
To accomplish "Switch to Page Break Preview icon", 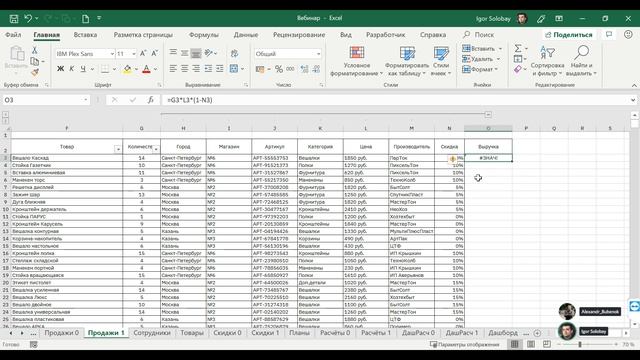I will (547, 344).
